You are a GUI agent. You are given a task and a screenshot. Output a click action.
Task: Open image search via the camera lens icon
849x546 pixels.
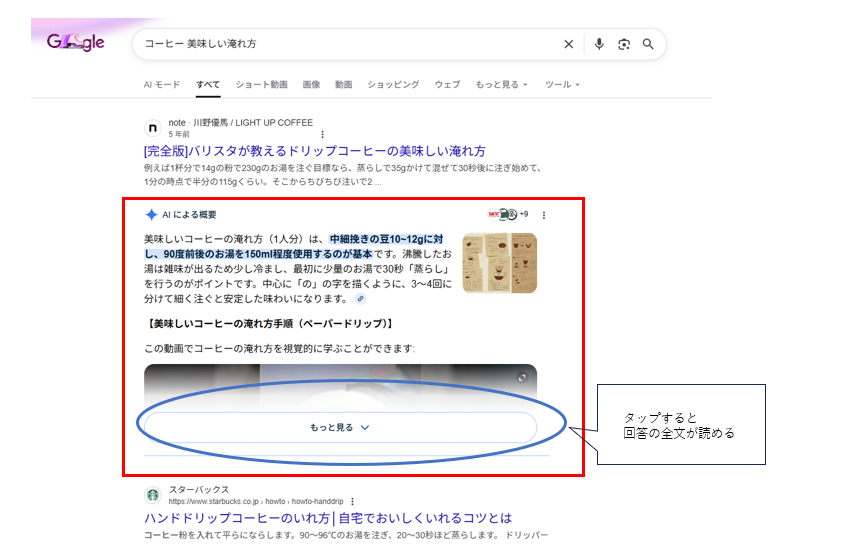[624, 44]
